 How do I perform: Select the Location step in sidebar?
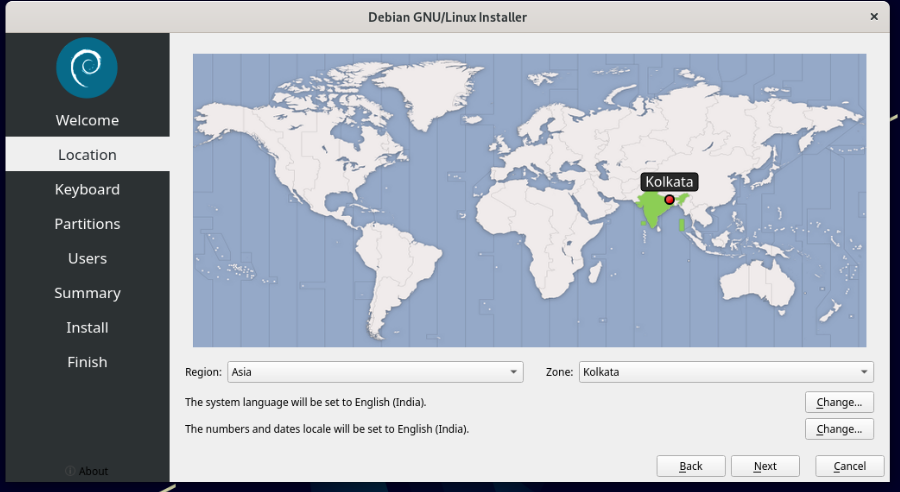pyautogui.click(x=87, y=155)
